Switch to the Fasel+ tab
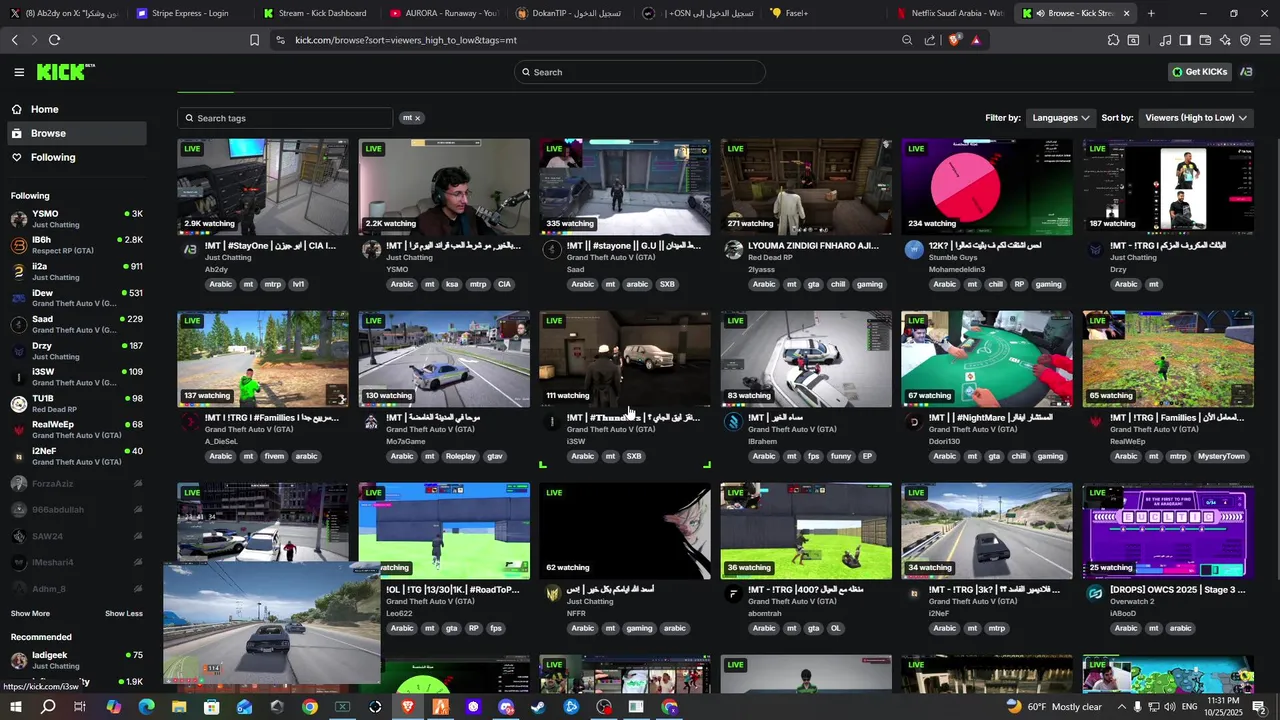 (x=797, y=13)
